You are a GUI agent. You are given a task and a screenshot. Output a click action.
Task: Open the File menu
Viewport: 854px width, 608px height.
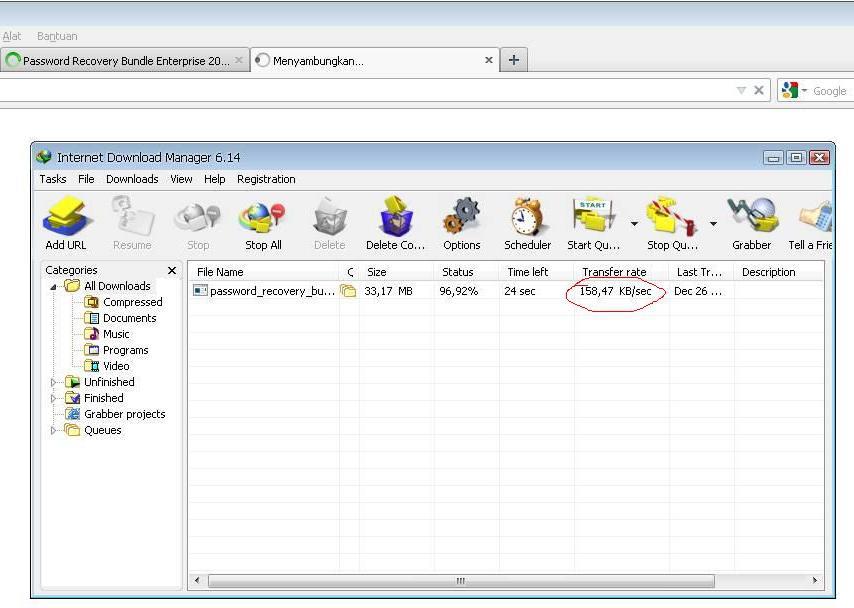(86, 179)
